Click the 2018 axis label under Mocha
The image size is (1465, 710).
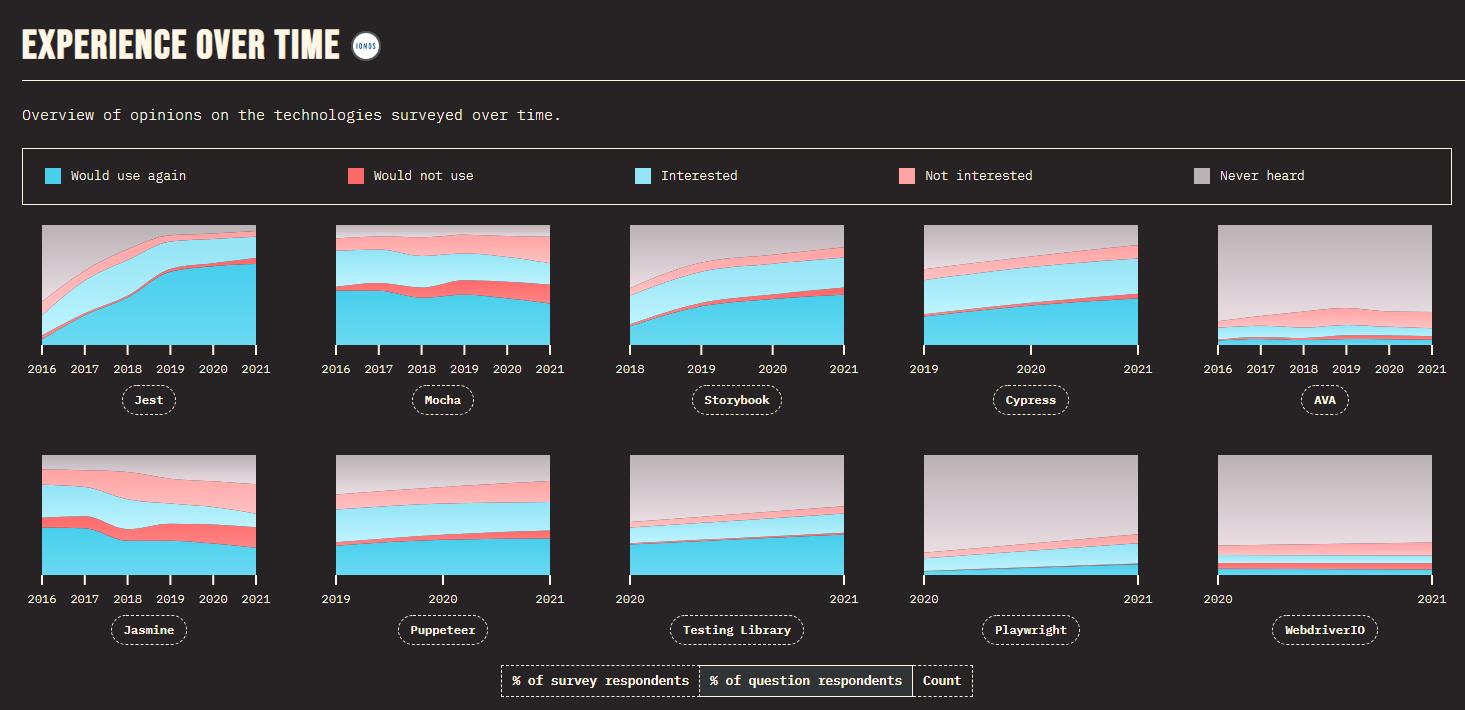tap(422, 369)
